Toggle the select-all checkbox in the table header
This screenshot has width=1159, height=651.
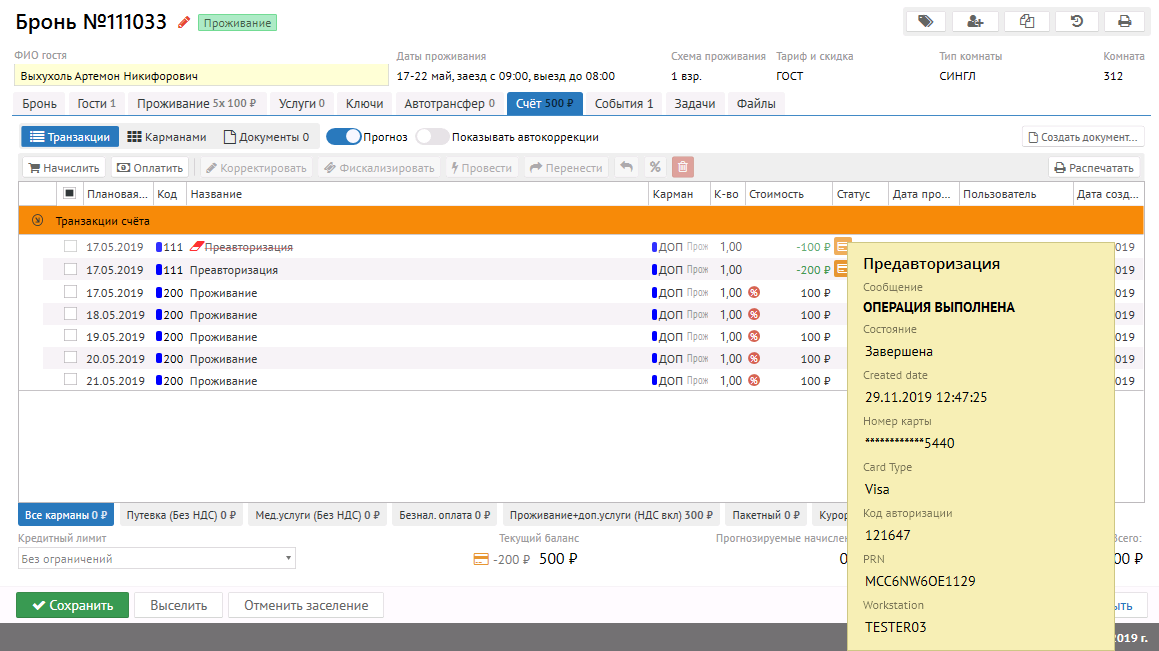pyautogui.click(x=69, y=194)
